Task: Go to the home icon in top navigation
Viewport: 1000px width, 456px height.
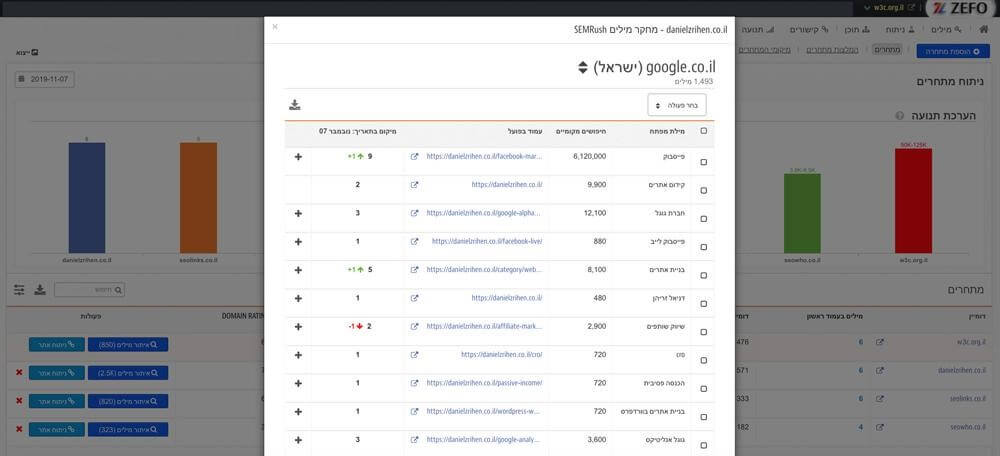Action: click(983, 29)
